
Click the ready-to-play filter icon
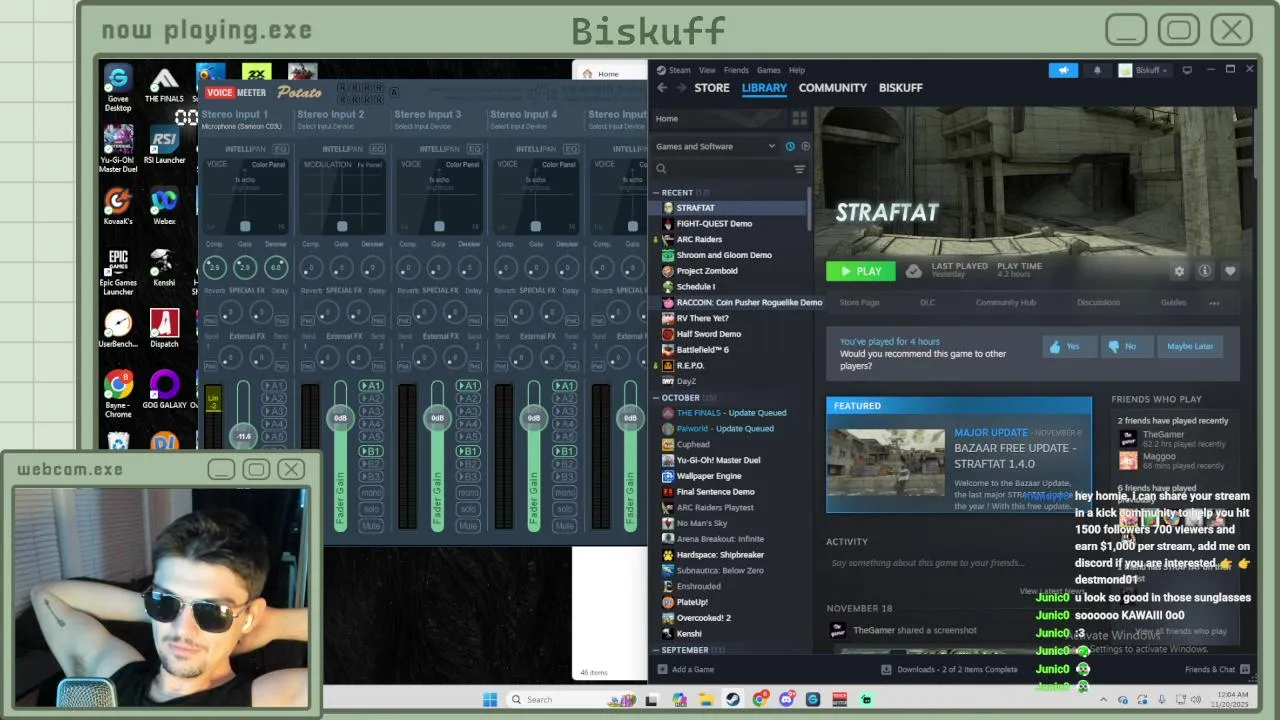pos(805,146)
